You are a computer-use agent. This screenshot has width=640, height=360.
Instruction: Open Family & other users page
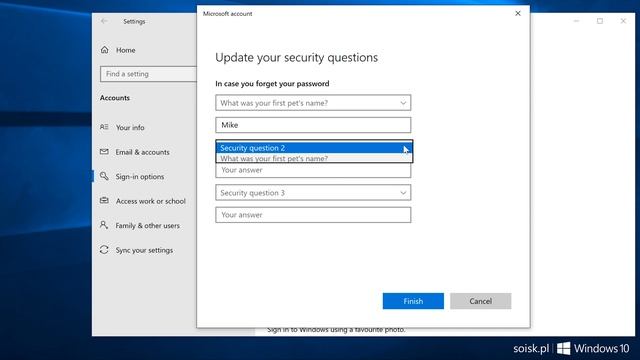(x=147, y=225)
